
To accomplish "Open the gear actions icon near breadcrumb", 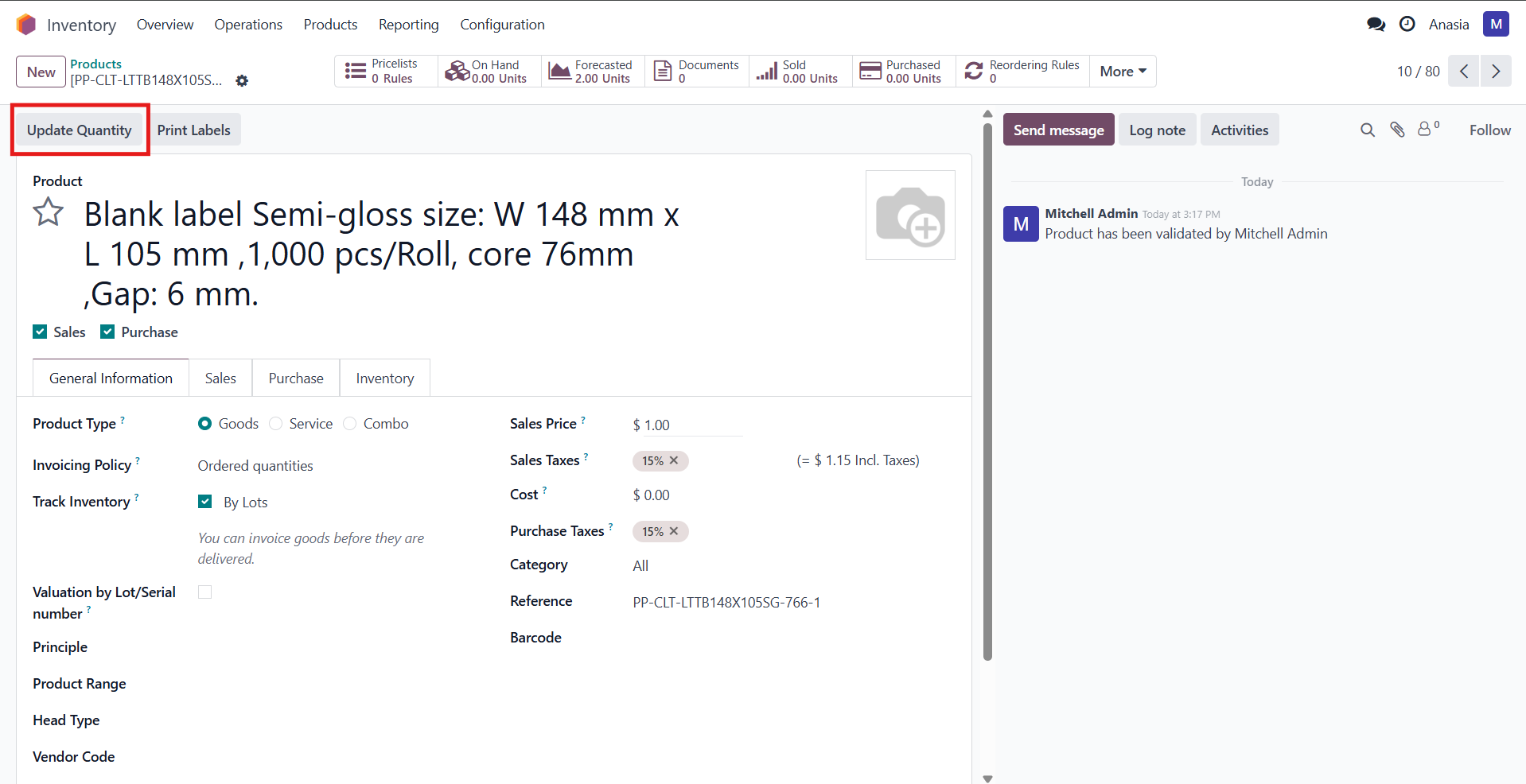I will pos(242,80).
